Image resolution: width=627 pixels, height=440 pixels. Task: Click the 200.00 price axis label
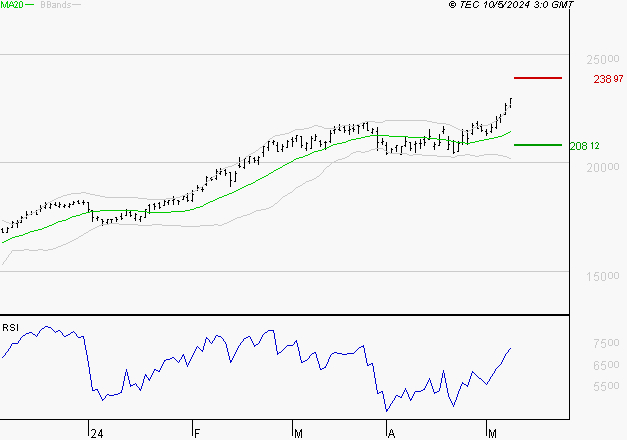pos(603,167)
